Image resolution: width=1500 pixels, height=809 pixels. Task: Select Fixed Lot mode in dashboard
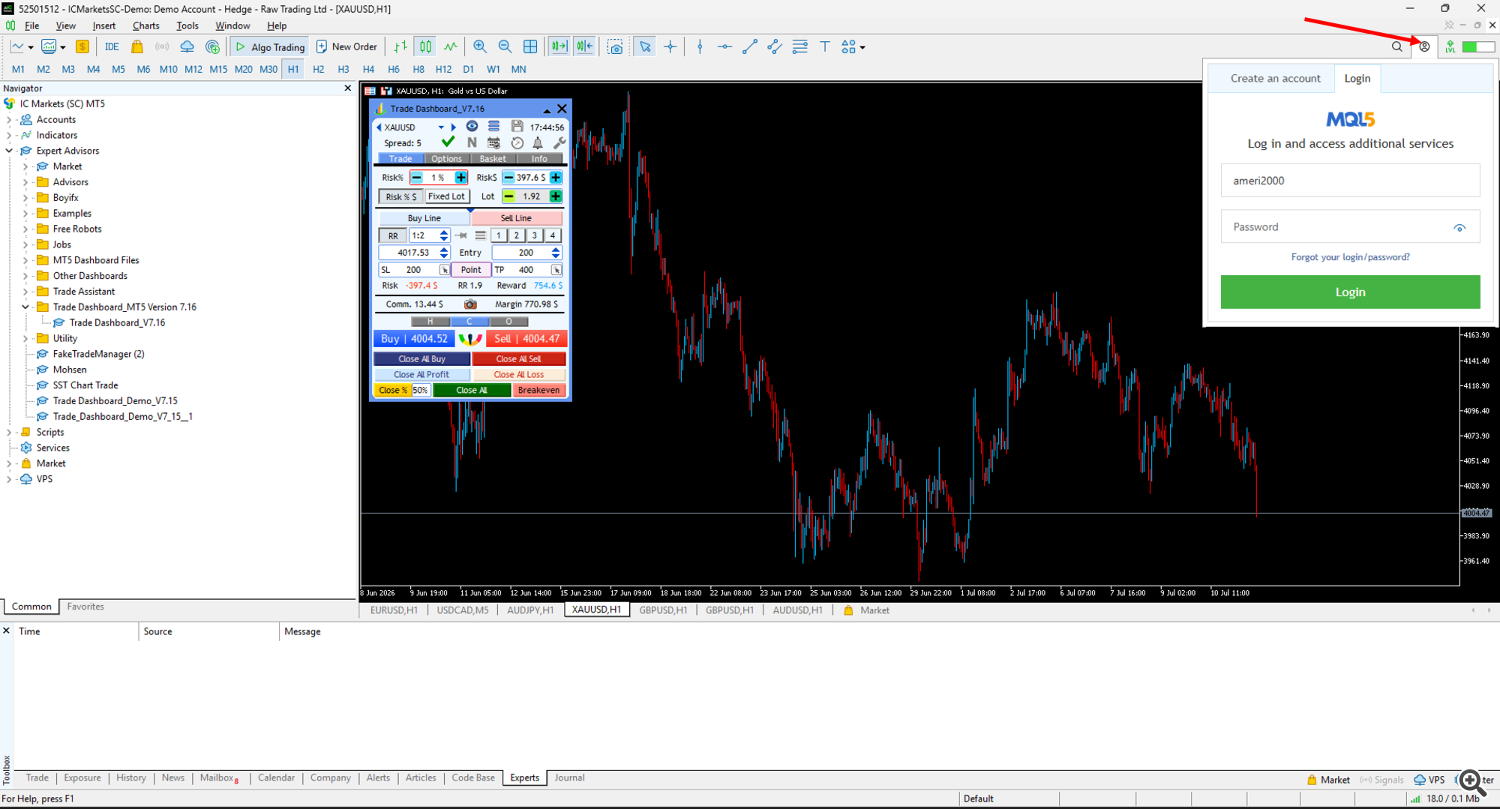point(447,197)
